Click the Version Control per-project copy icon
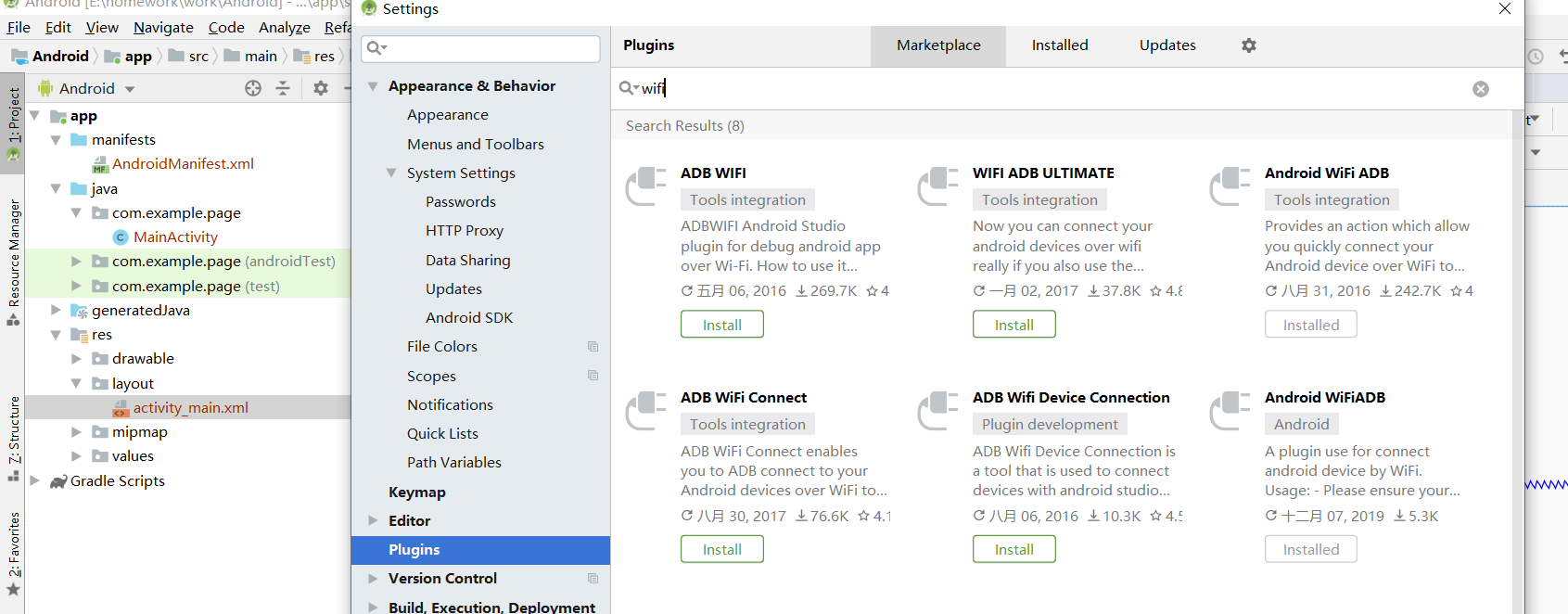This screenshot has width=1568, height=614. [593, 579]
